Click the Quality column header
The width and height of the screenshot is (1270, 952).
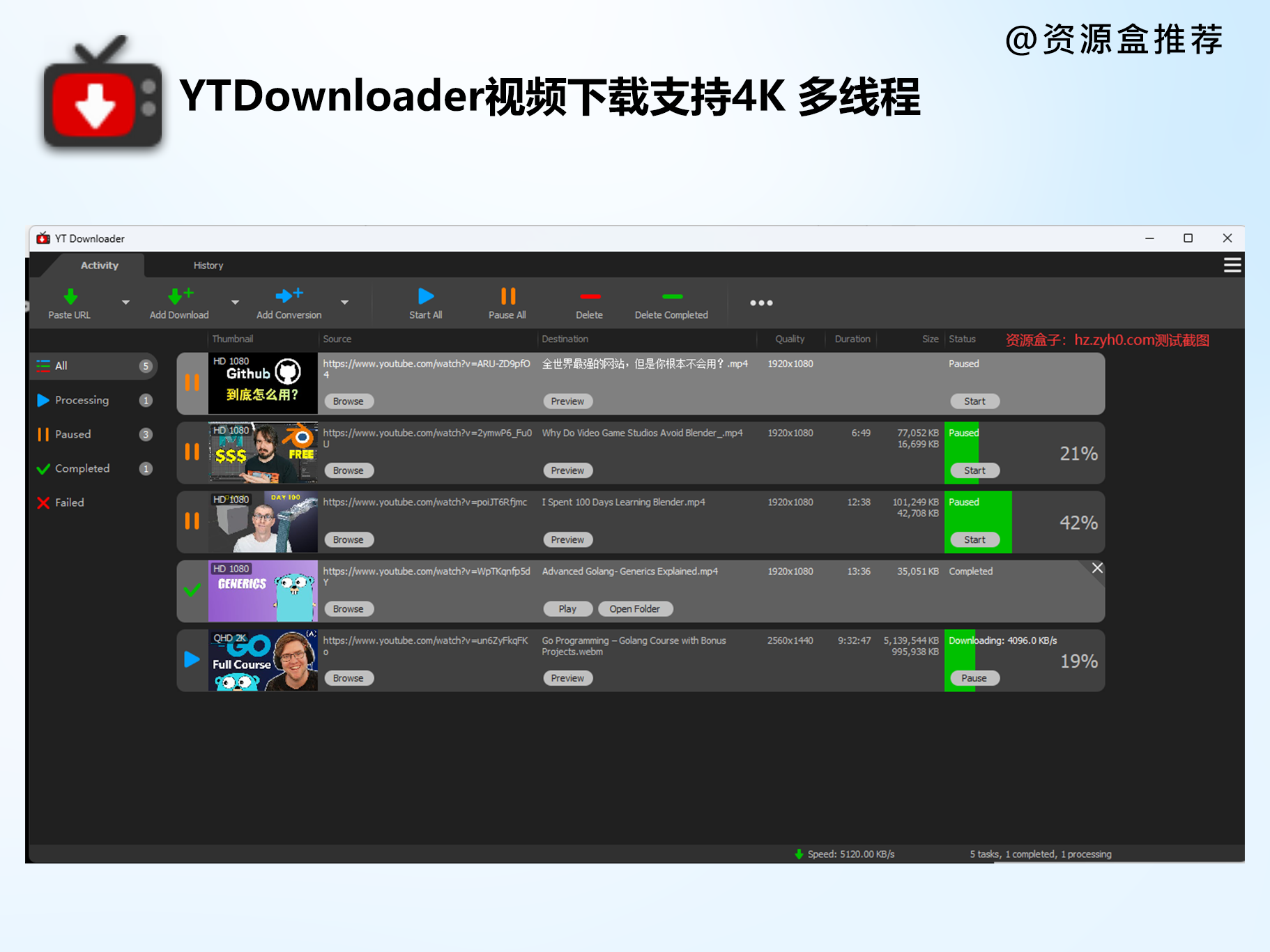click(x=790, y=339)
